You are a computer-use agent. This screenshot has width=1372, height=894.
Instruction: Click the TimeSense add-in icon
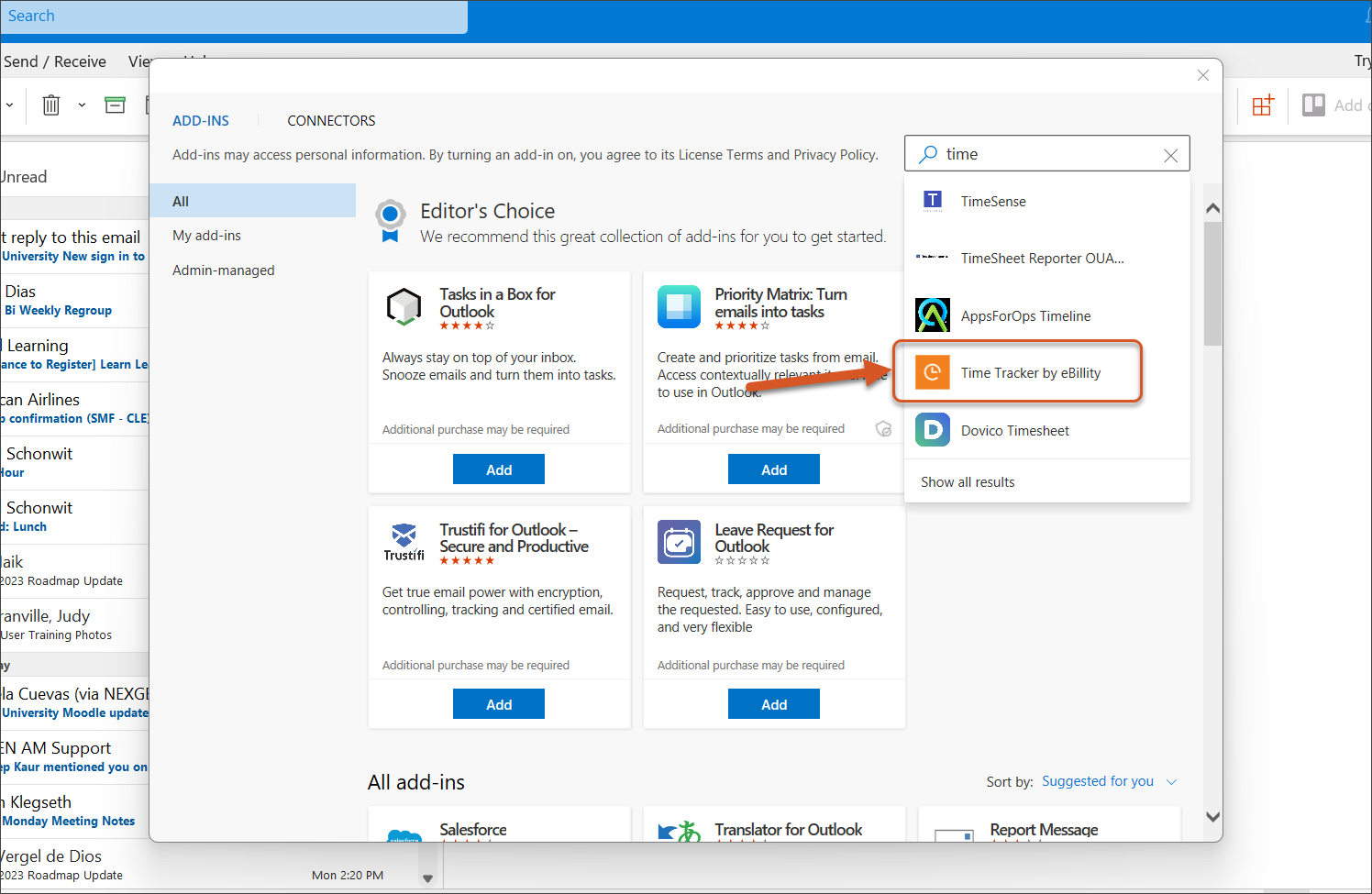pyautogui.click(x=933, y=201)
